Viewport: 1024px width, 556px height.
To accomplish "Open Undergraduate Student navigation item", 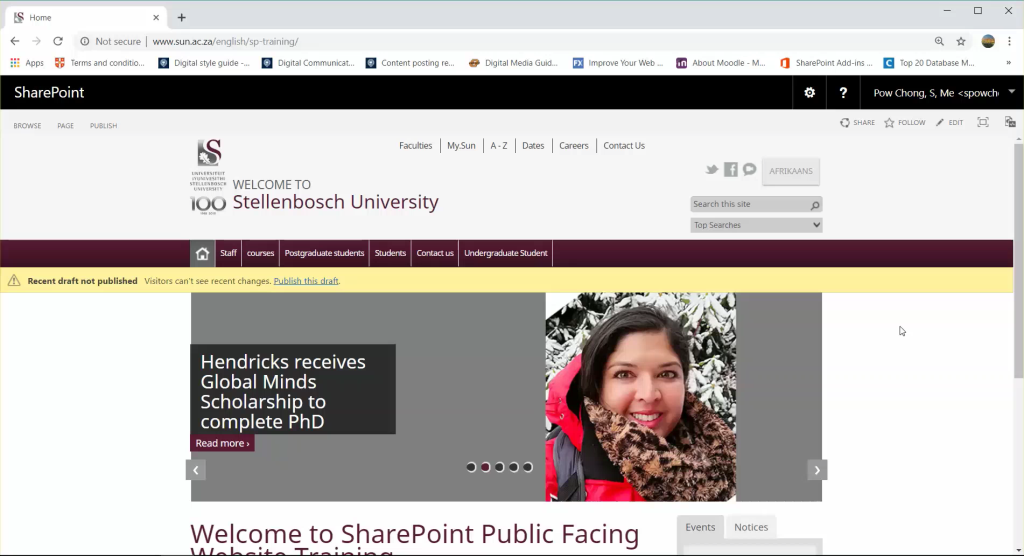I will click(506, 253).
